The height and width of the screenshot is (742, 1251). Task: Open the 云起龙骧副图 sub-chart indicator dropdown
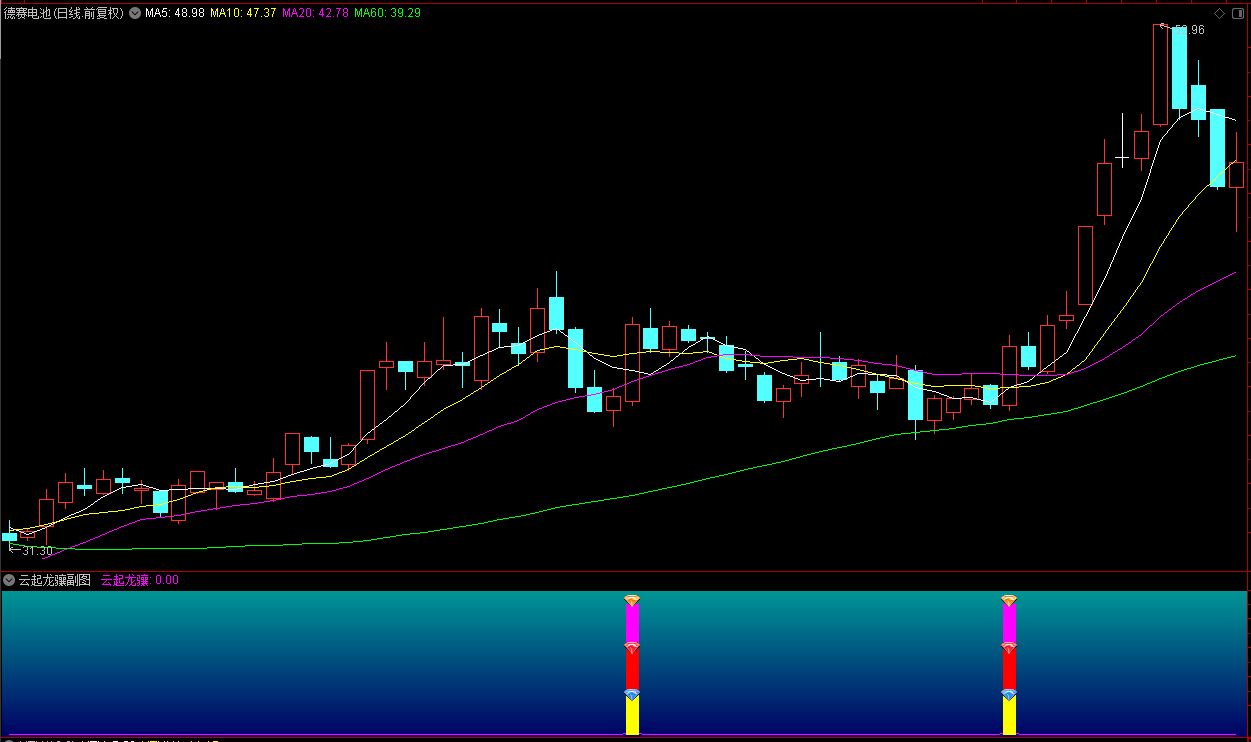tap(9, 580)
